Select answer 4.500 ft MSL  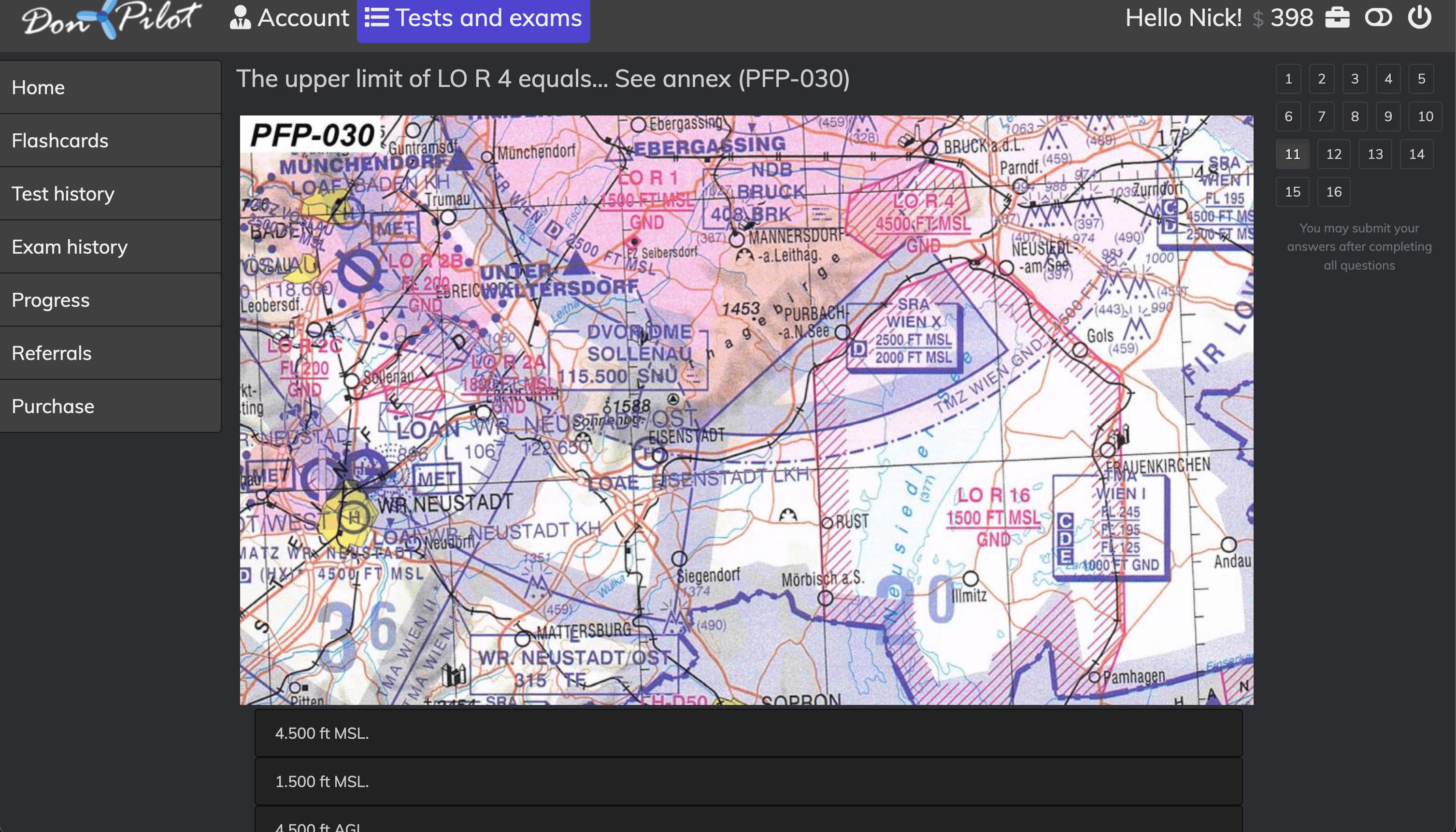tap(748, 734)
